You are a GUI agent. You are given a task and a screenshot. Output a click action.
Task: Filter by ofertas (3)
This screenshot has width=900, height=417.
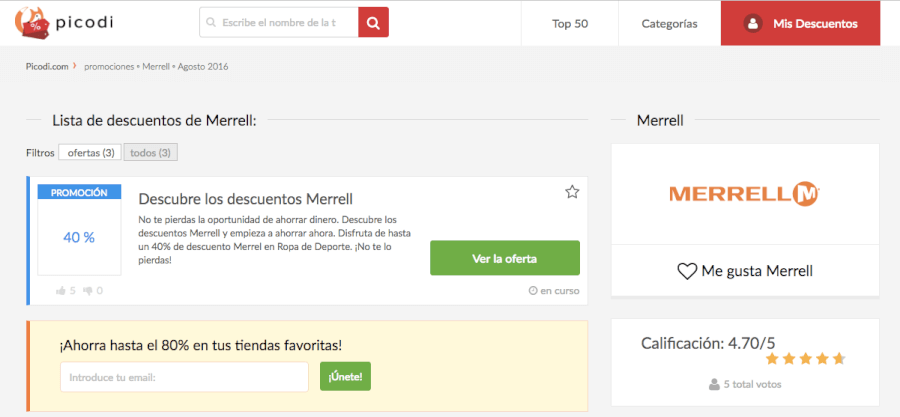[90, 153]
